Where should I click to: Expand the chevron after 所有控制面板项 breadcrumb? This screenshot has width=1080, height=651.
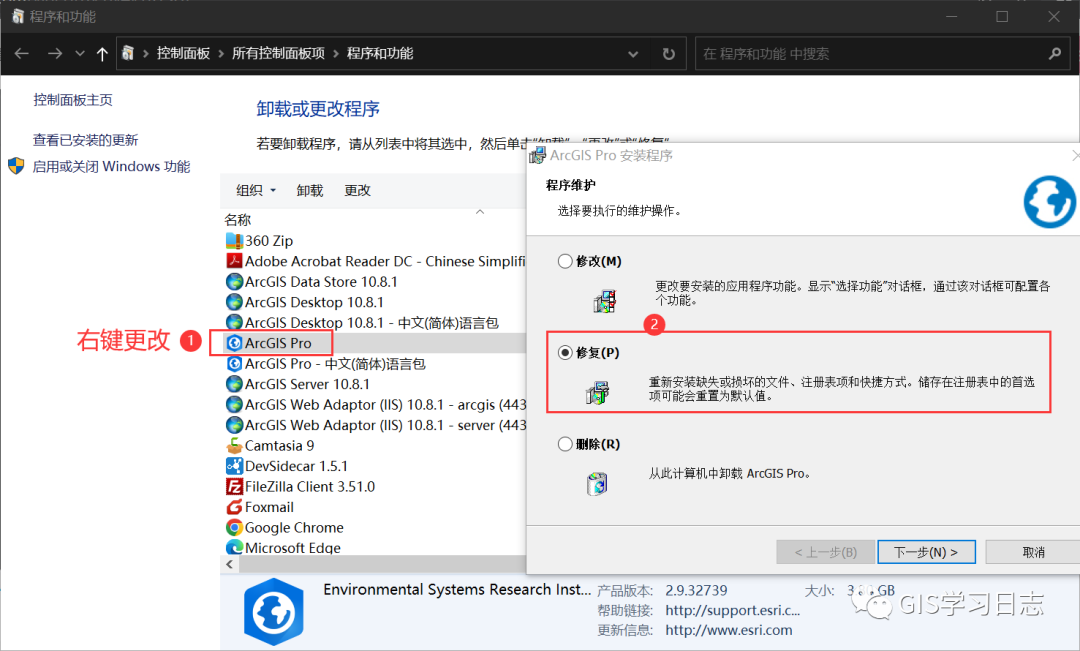(336, 54)
